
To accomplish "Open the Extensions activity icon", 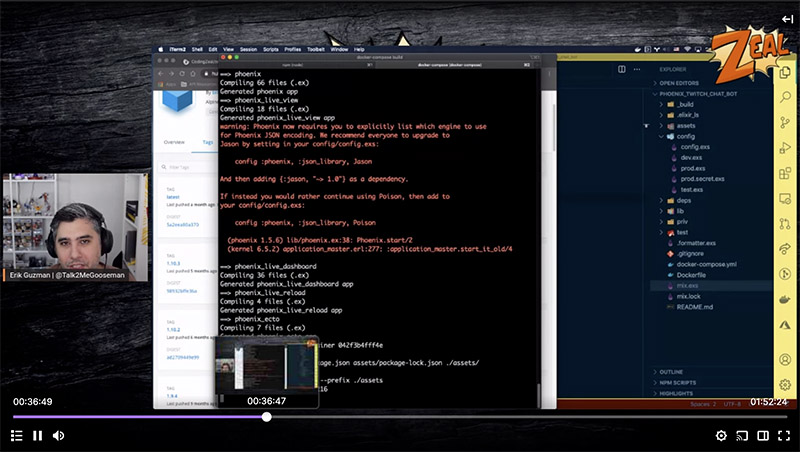I will (785, 173).
